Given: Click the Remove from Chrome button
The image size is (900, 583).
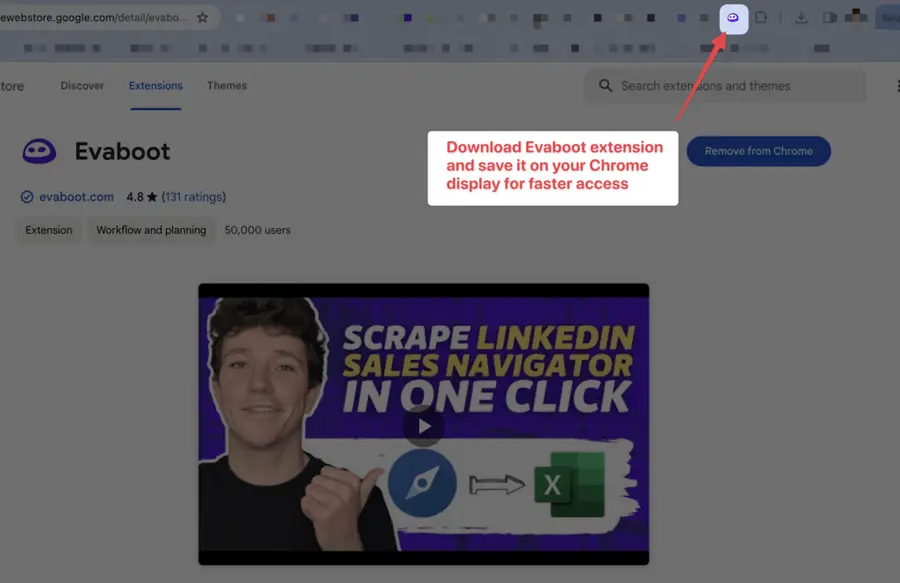Looking at the screenshot, I should (x=758, y=151).
